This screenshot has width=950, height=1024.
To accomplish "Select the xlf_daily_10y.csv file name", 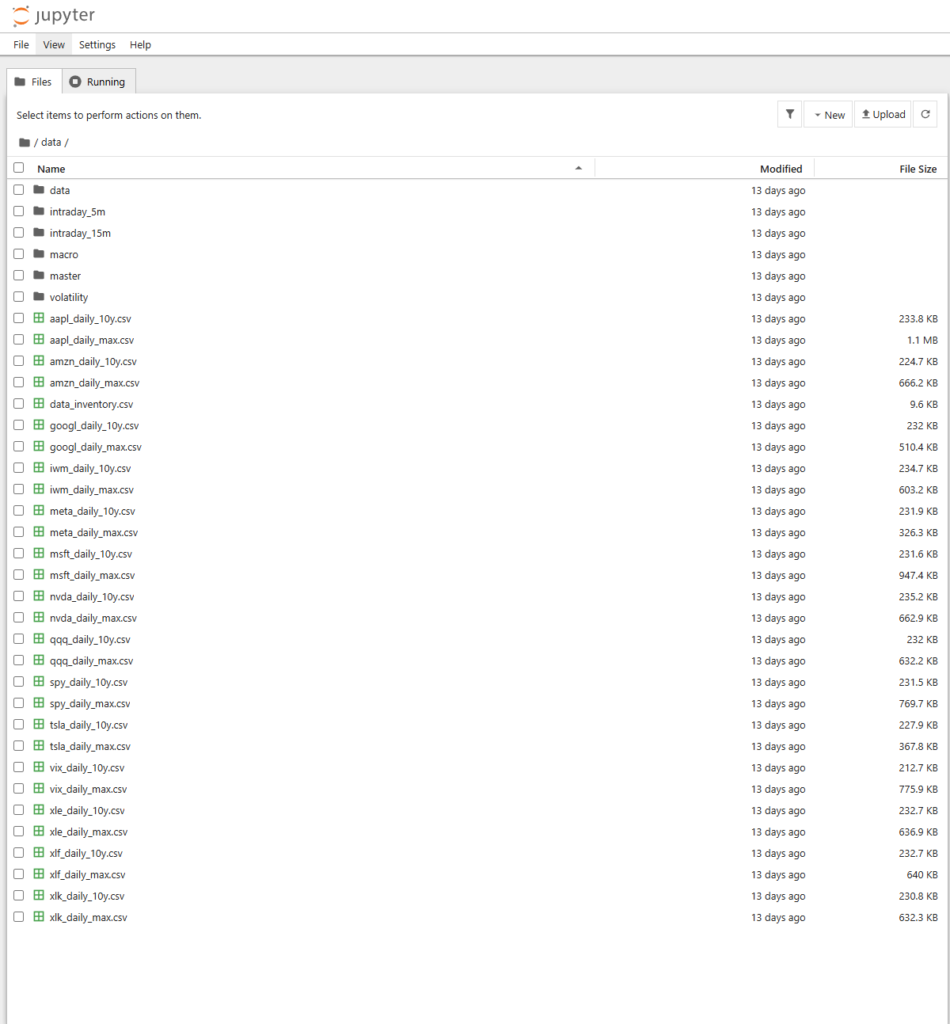I will click(86, 853).
